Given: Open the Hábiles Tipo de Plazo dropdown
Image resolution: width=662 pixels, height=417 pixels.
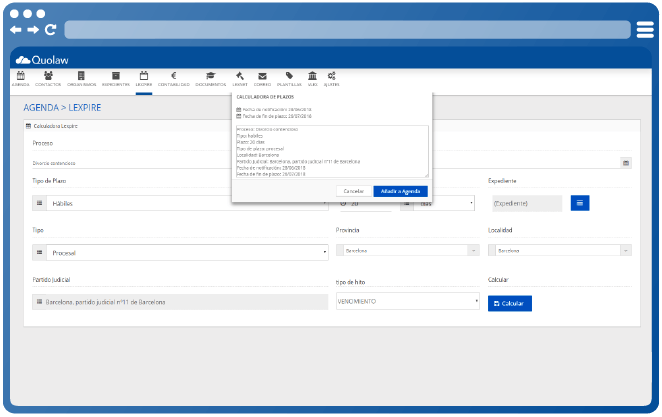Looking at the screenshot, I should 187,203.
